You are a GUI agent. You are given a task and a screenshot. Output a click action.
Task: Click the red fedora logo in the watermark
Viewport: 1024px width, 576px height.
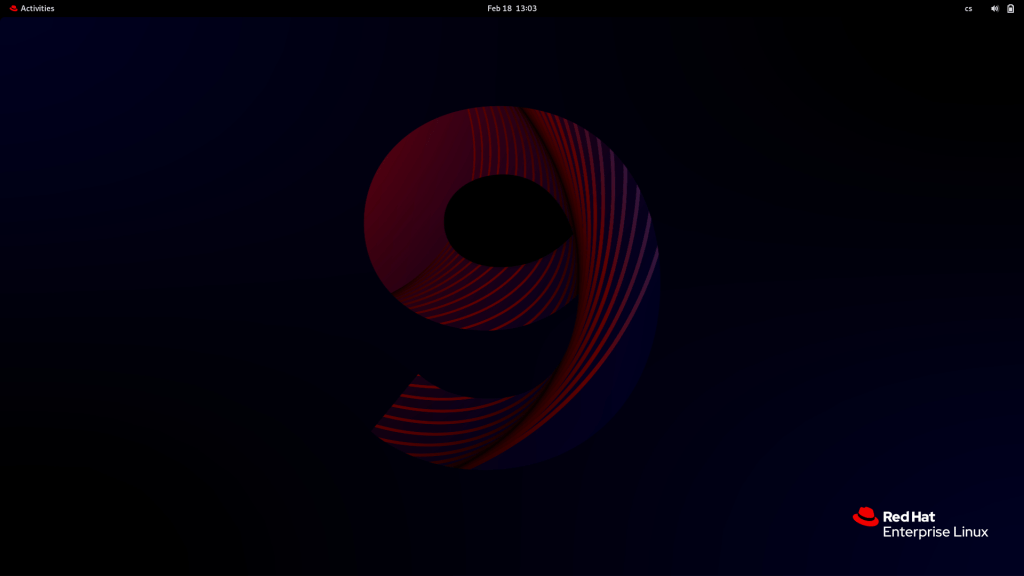point(865,517)
